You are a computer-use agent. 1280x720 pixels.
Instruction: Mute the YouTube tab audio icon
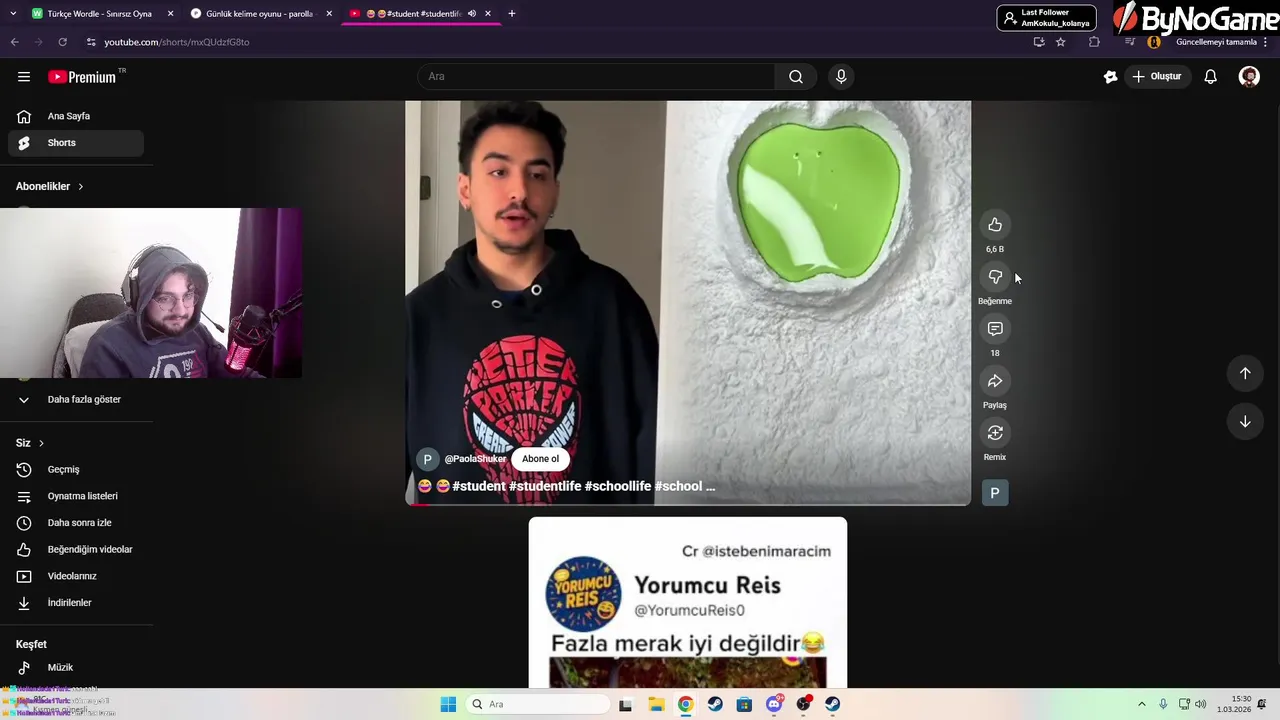pyautogui.click(x=472, y=14)
